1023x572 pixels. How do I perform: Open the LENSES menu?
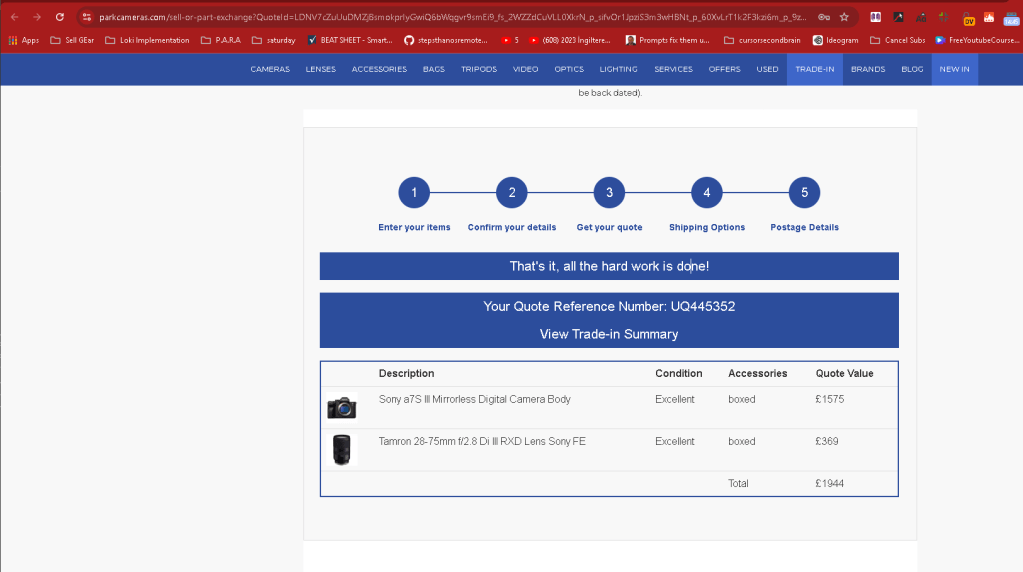320,69
